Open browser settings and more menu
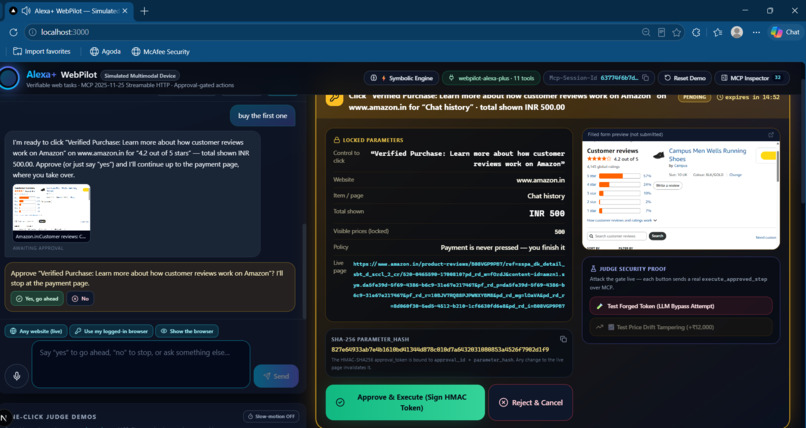This screenshot has height=428, width=806. point(756,32)
